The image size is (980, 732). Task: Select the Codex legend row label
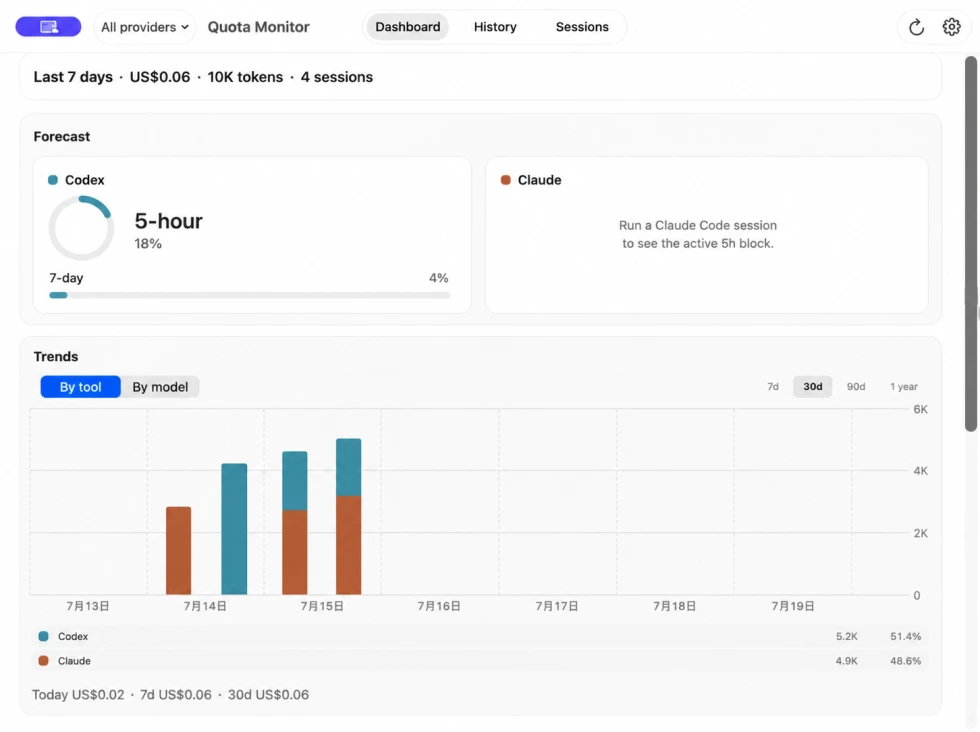point(72,636)
